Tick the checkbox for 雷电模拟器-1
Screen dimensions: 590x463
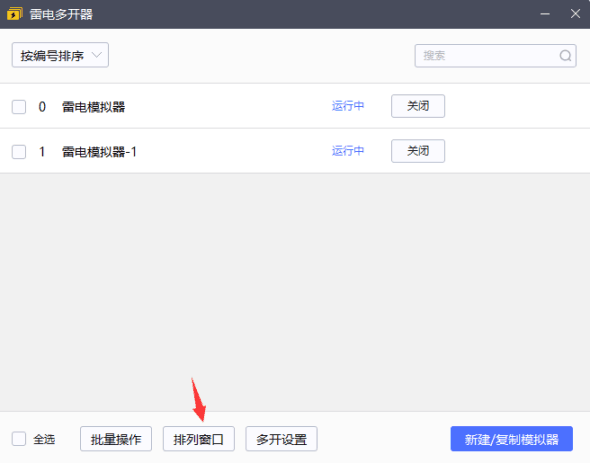coord(19,152)
